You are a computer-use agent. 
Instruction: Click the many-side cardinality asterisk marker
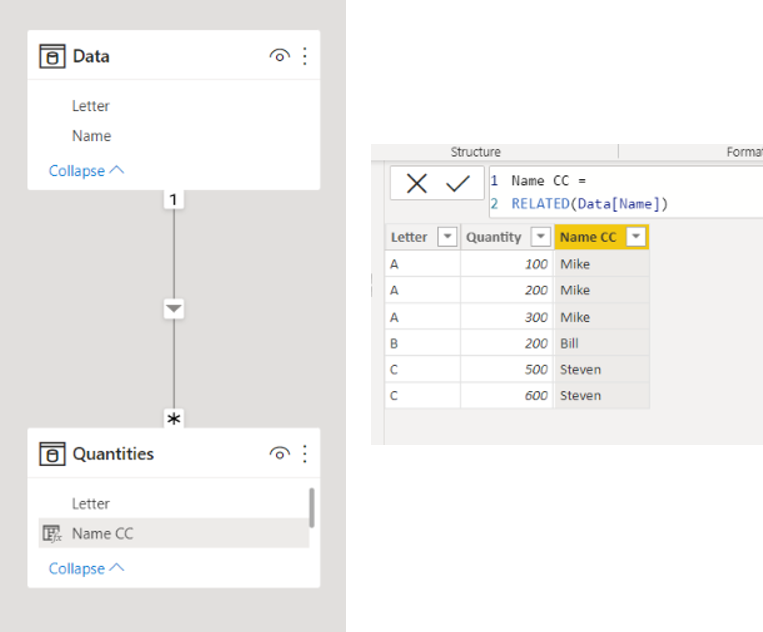coord(174,418)
